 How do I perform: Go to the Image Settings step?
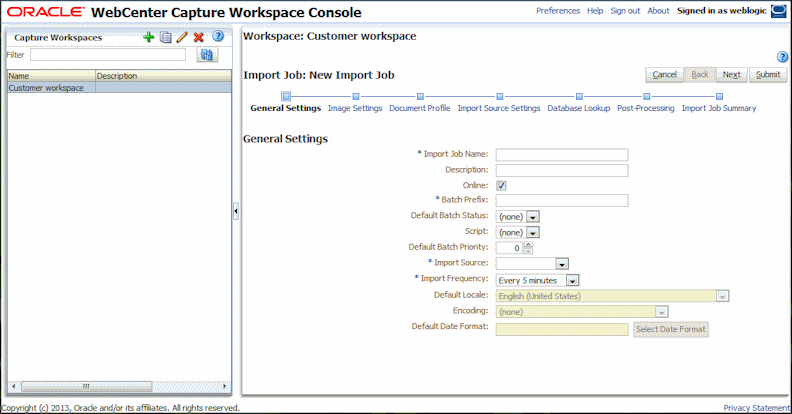(x=355, y=108)
